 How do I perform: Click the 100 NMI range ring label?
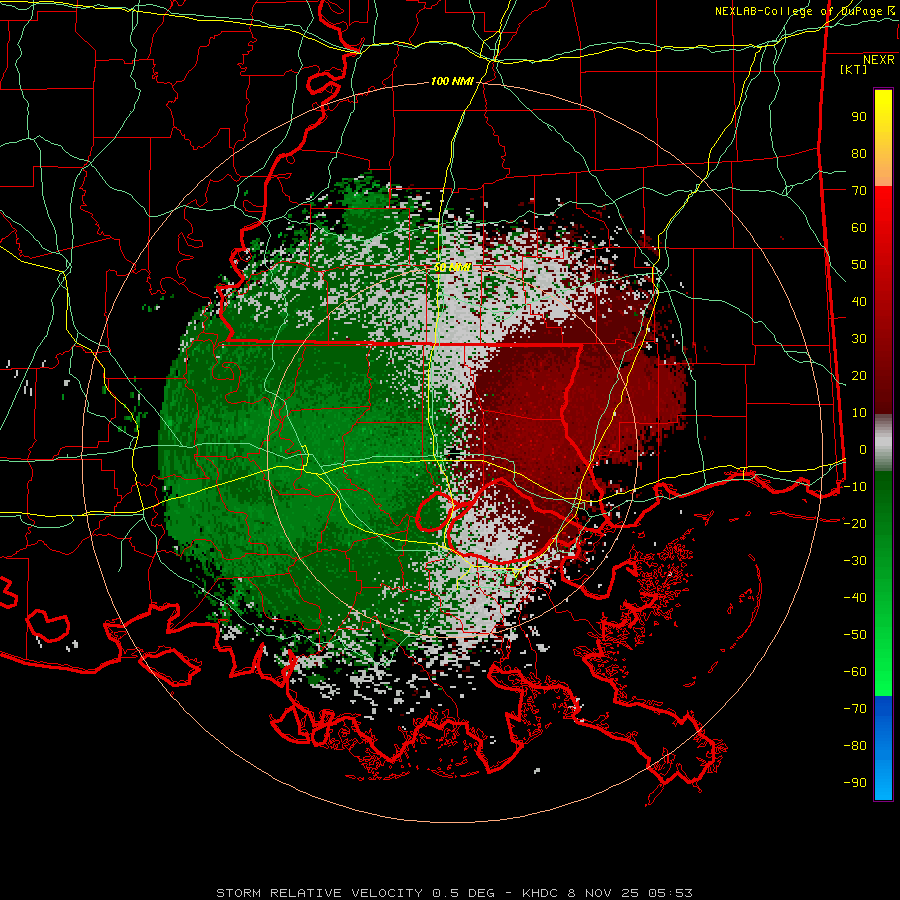click(452, 82)
